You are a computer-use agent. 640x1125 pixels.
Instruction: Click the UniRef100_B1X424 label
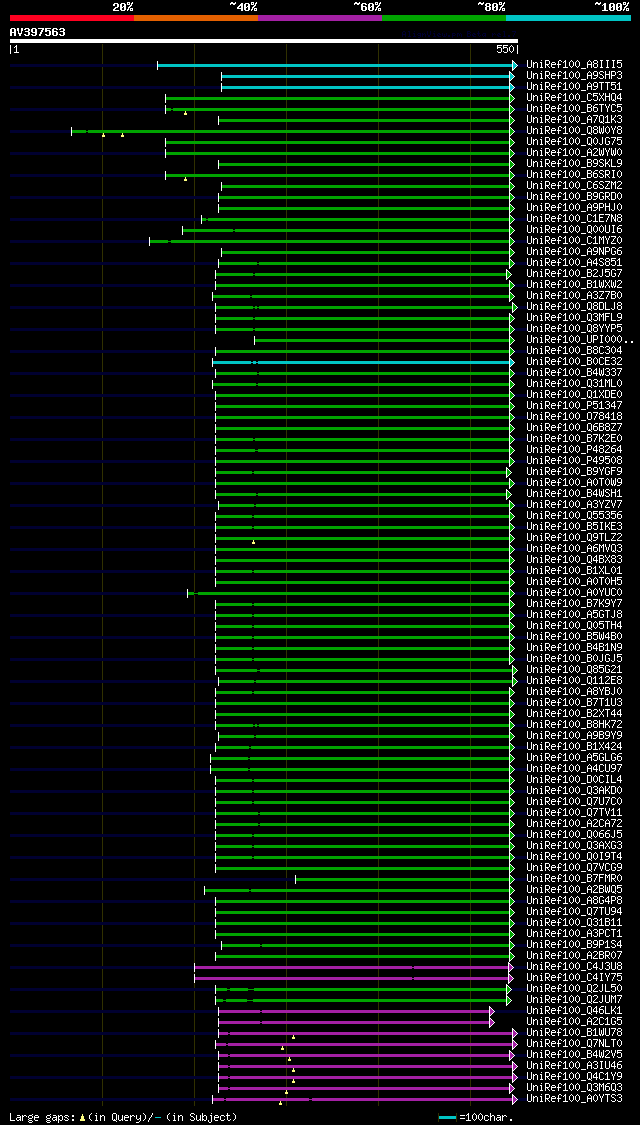pyautogui.click(x=574, y=746)
